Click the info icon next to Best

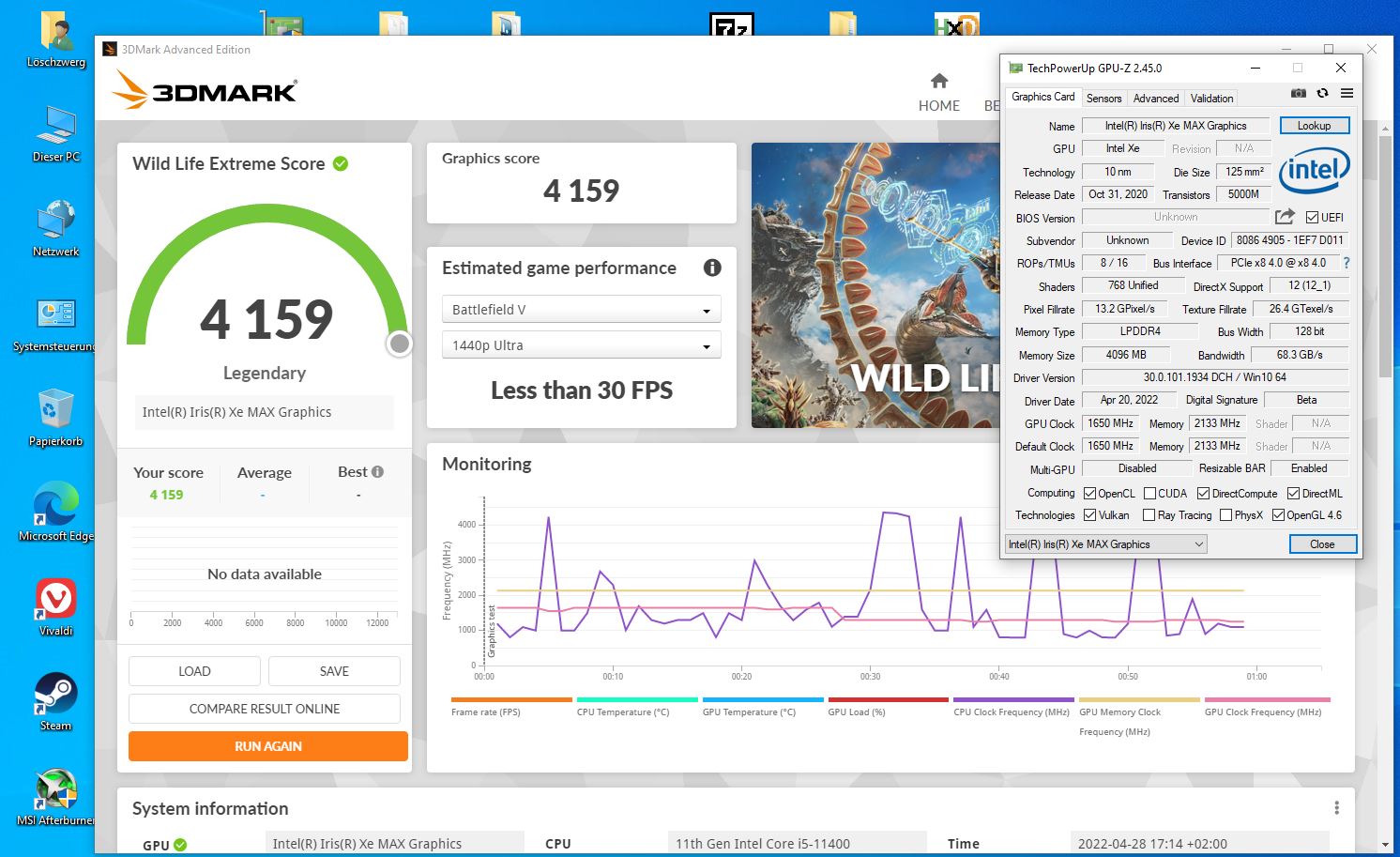click(377, 472)
